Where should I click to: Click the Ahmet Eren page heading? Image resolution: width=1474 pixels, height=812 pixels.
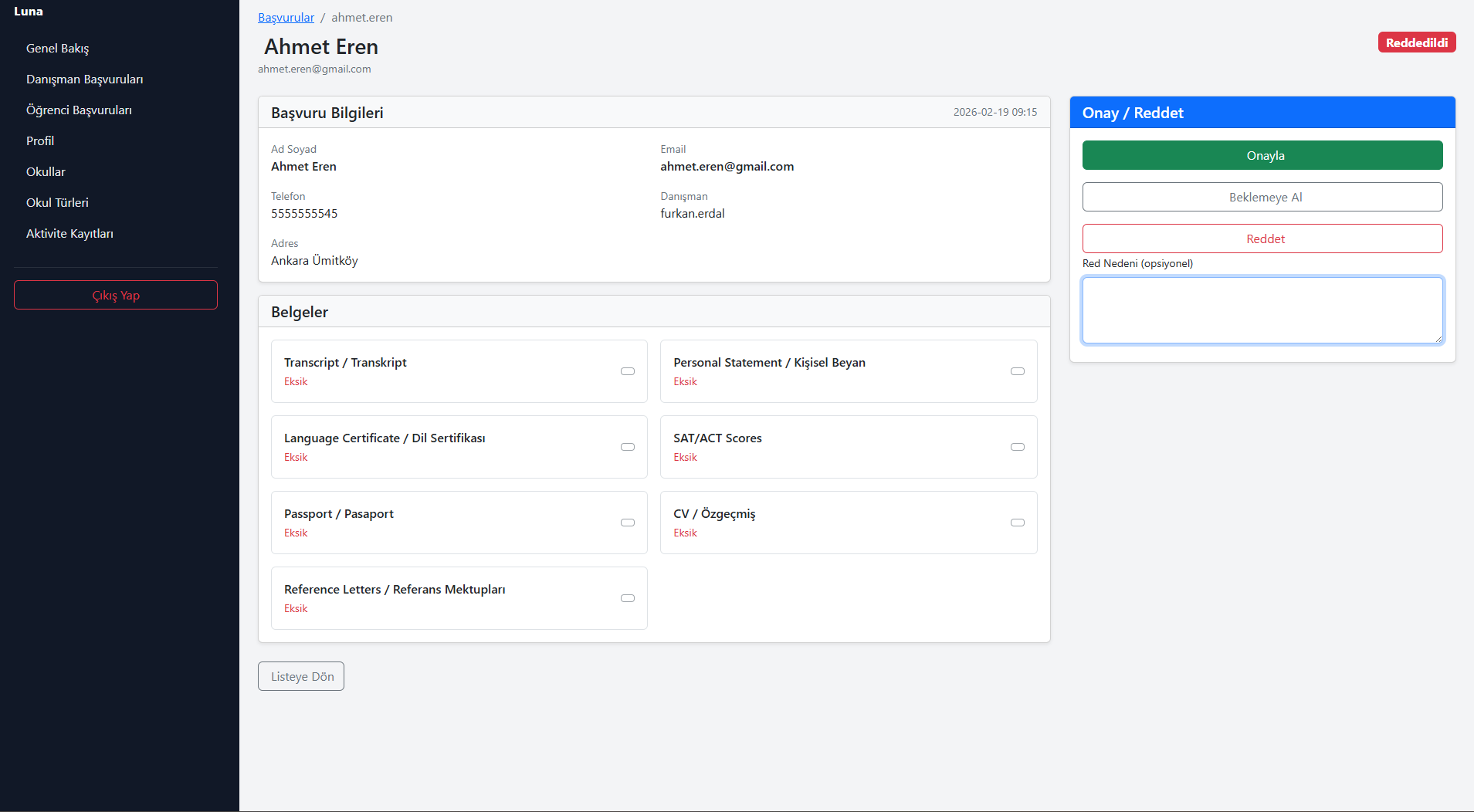click(x=321, y=46)
